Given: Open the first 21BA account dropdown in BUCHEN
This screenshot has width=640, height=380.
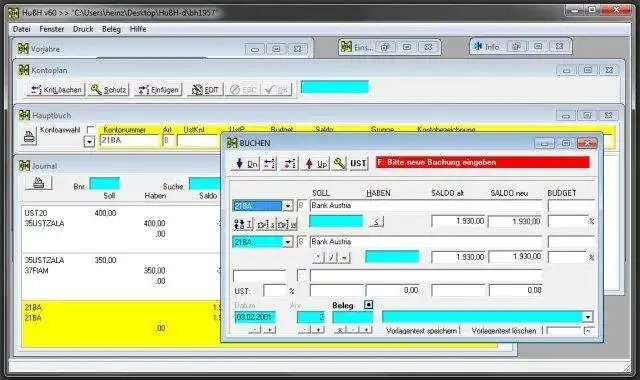Looking at the screenshot, I should pyautogui.click(x=288, y=206).
